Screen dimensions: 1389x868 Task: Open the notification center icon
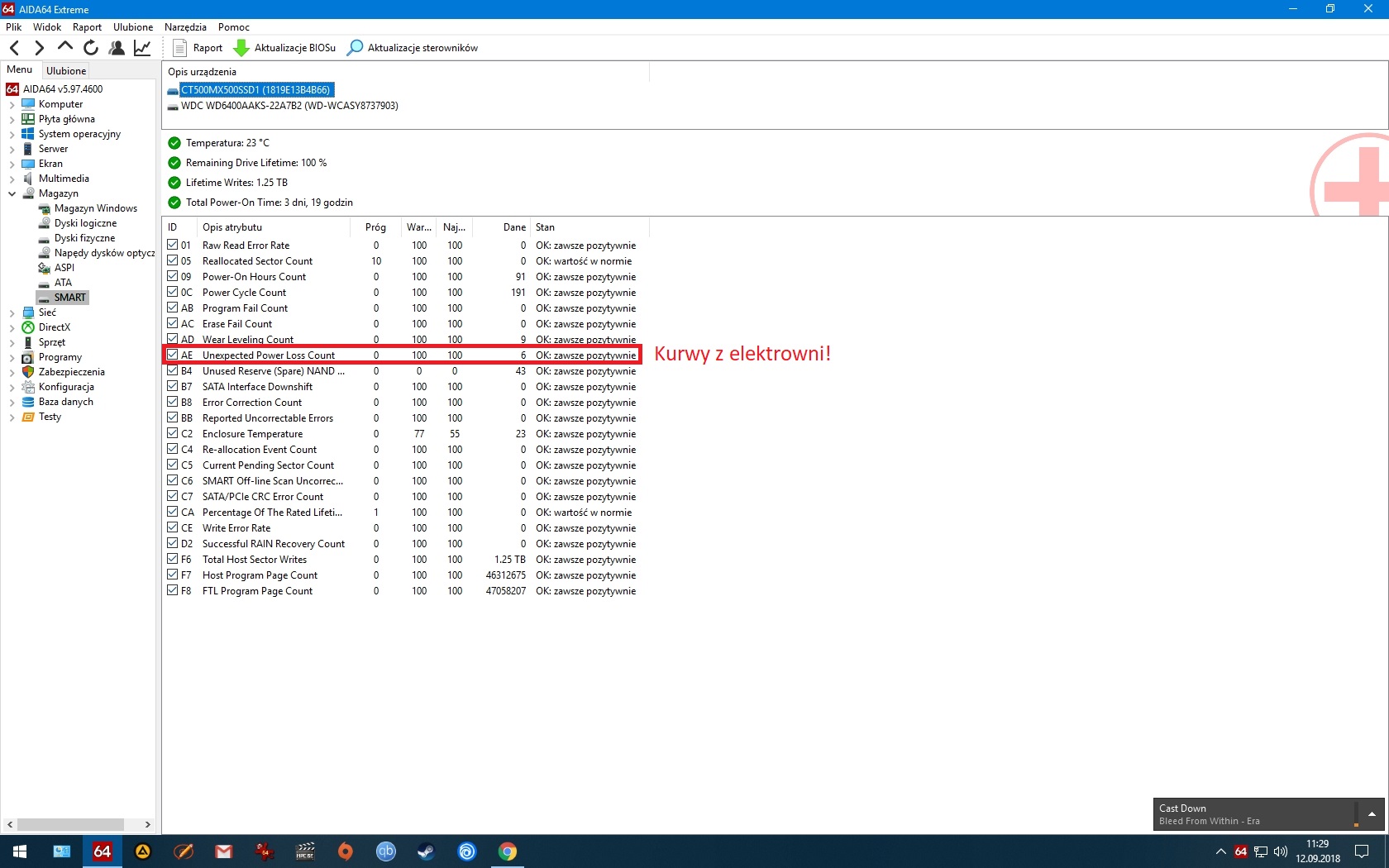click(x=1362, y=851)
